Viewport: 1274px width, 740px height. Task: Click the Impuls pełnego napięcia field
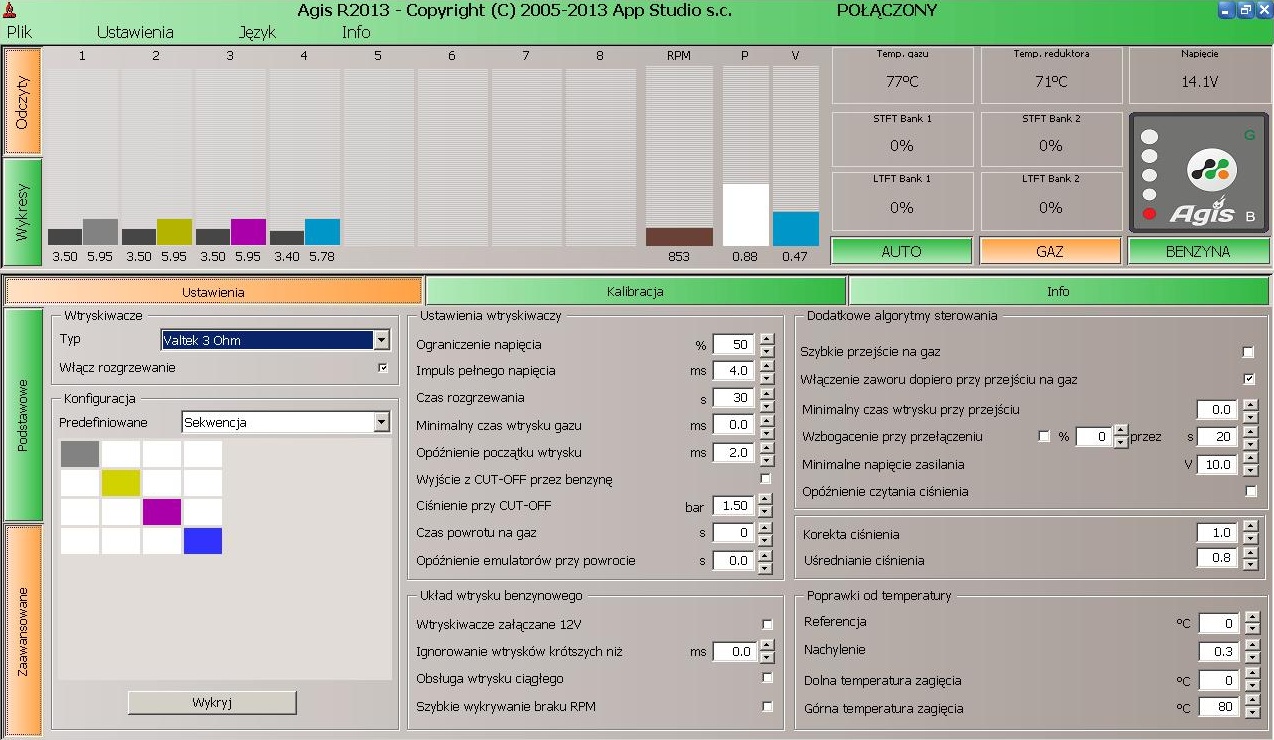(x=733, y=371)
